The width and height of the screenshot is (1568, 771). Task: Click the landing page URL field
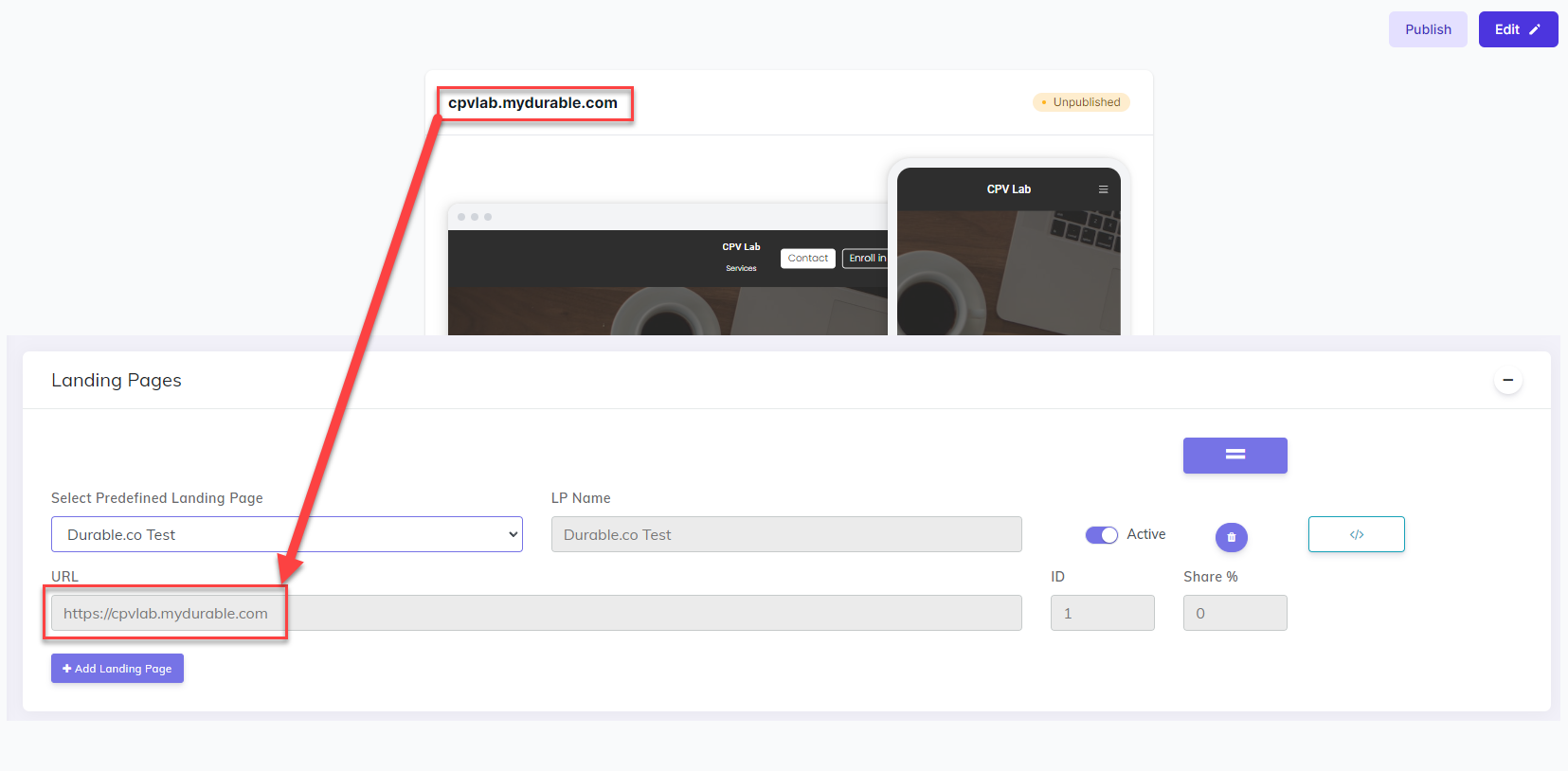pyautogui.click(x=536, y=613)
